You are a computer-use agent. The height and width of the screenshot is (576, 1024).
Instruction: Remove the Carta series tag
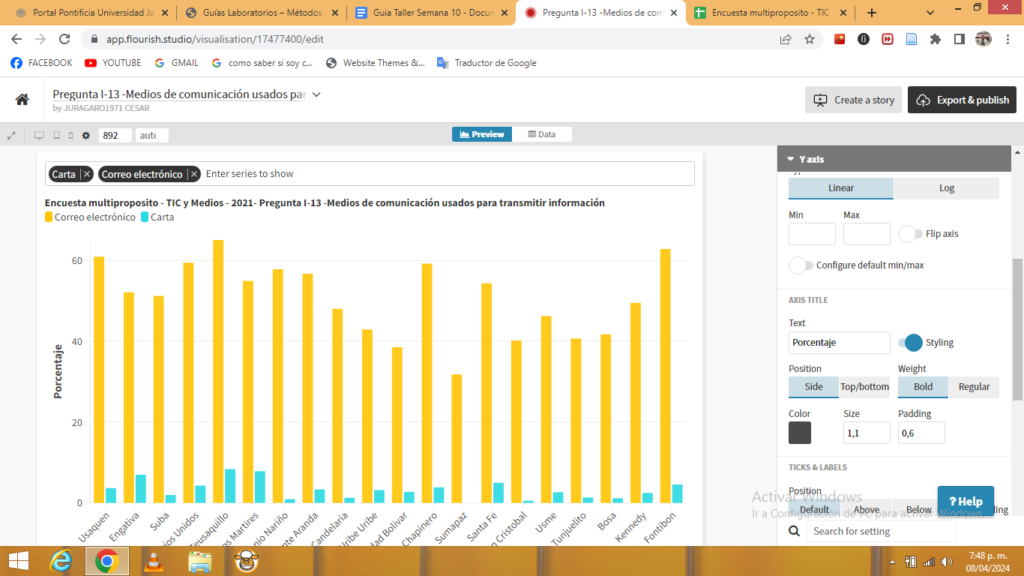[87, 174]
